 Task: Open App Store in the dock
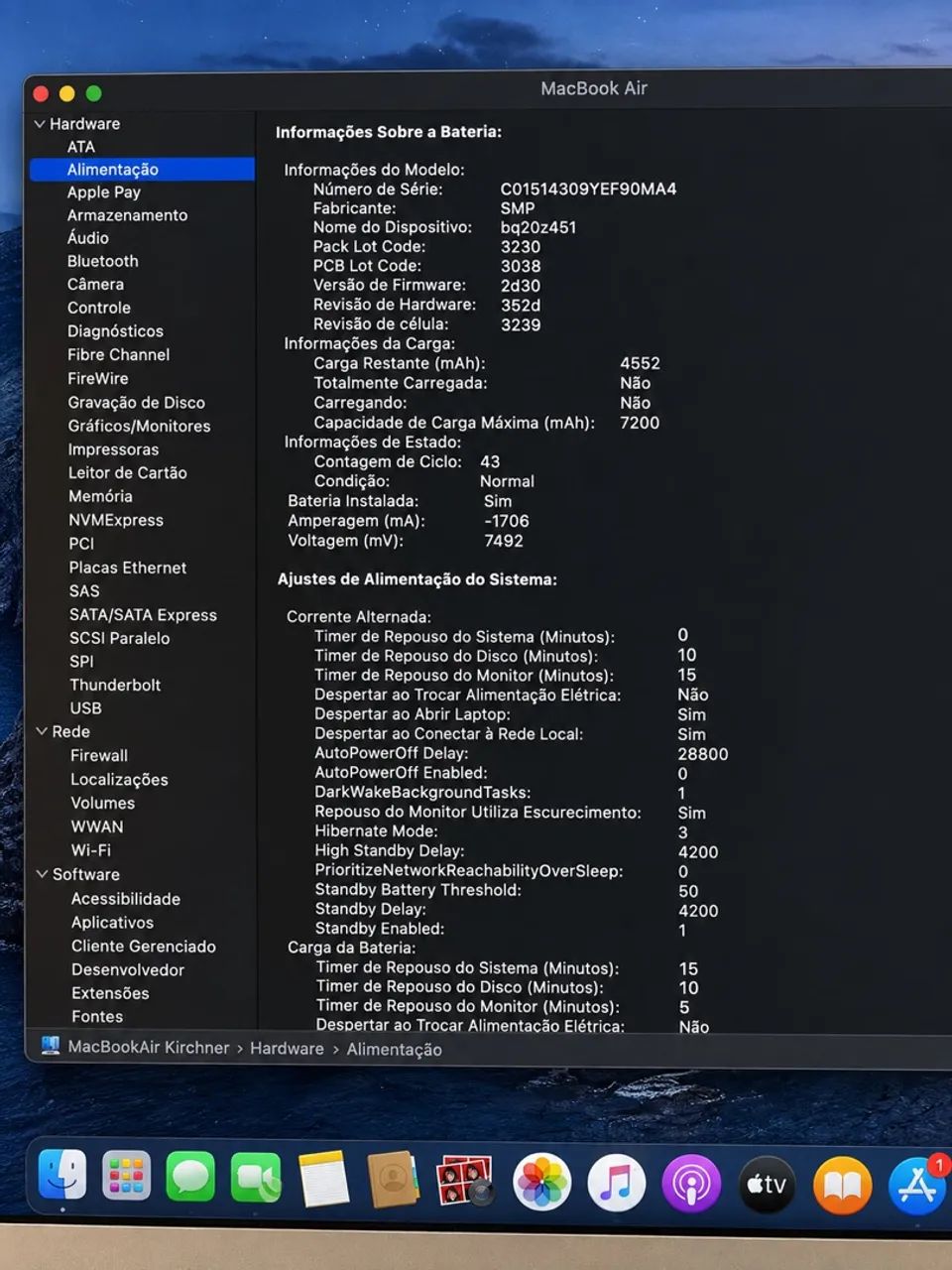click(x=917, y=1186)
